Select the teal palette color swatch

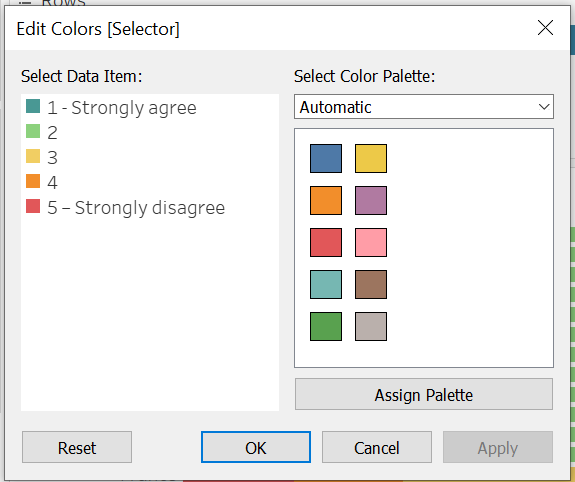[326, 284]
